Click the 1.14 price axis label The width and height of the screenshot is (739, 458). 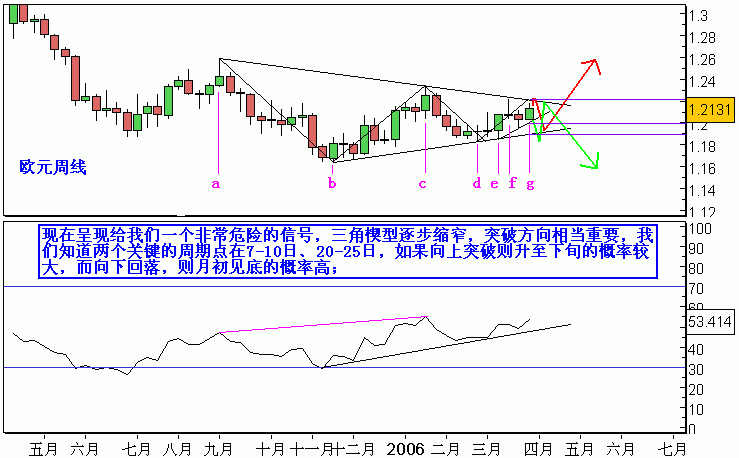coord(702,191)
